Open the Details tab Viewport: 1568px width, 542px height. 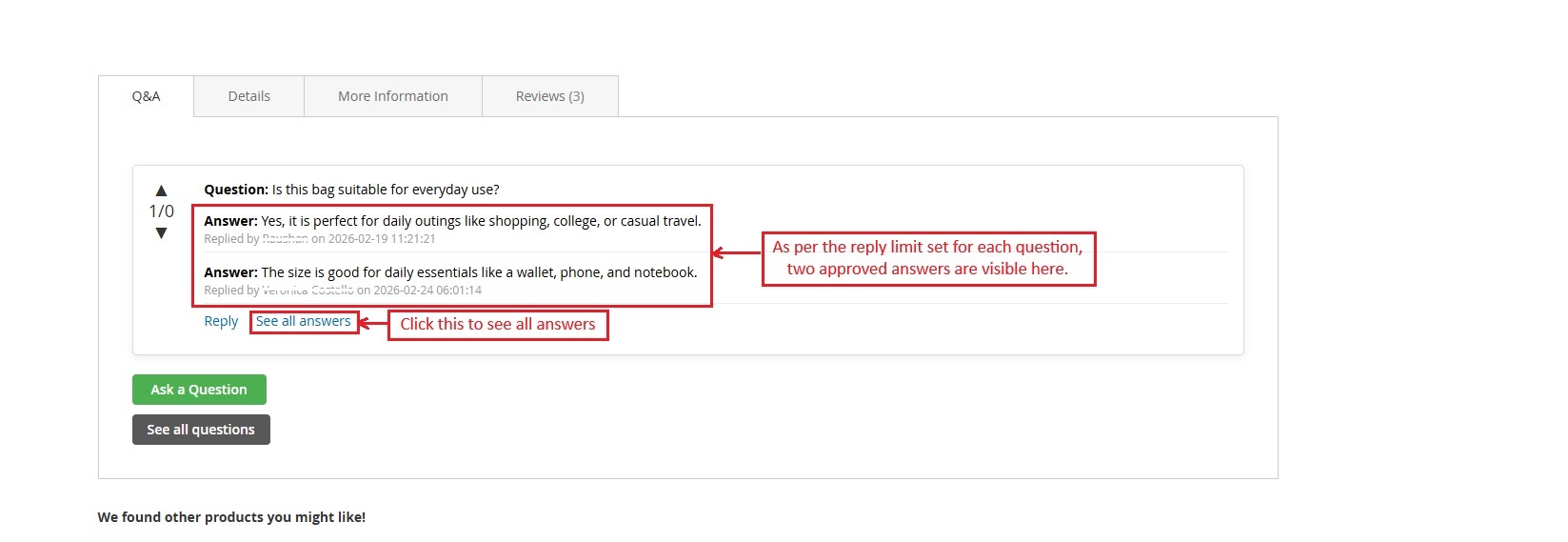point(248,96)
